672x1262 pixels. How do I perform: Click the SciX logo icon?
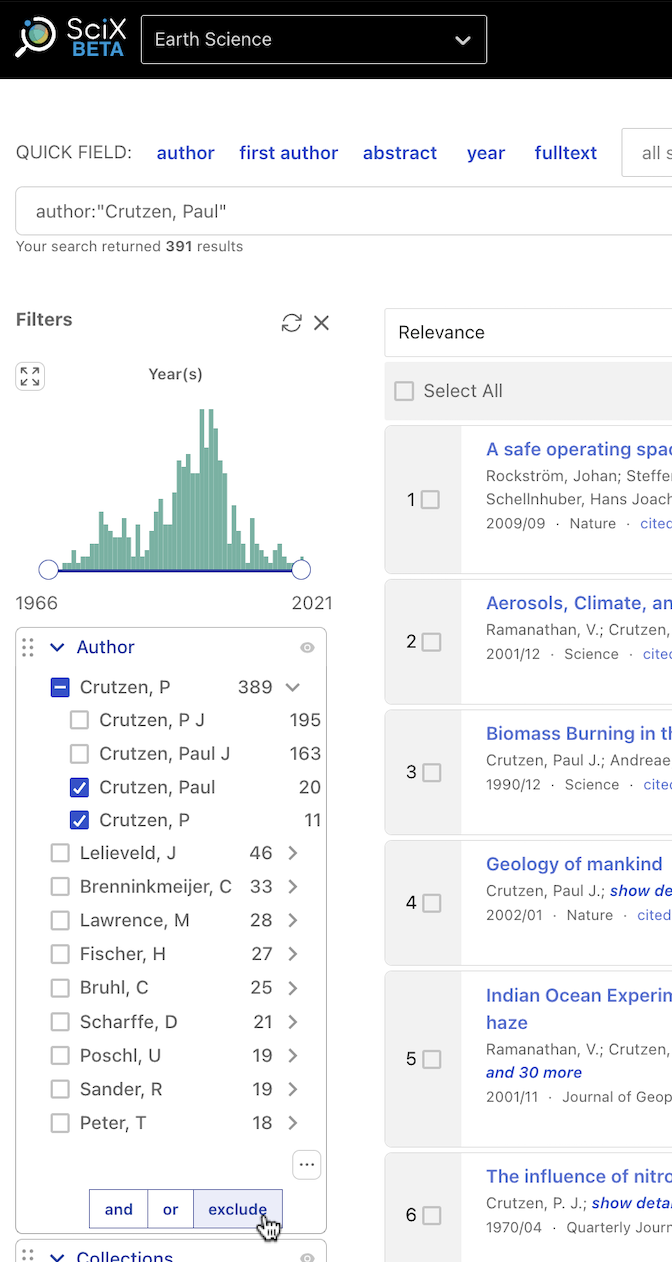36,37
